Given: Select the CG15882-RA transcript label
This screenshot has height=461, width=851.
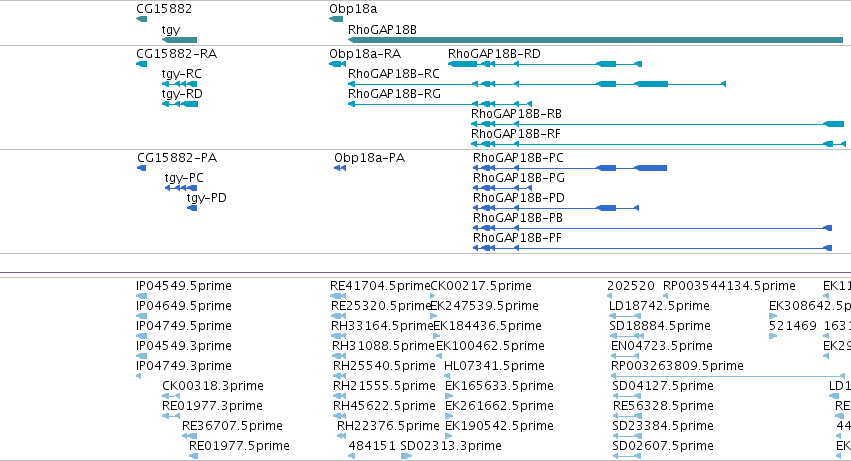Looking at the screenshot, I should coord(176,54).
